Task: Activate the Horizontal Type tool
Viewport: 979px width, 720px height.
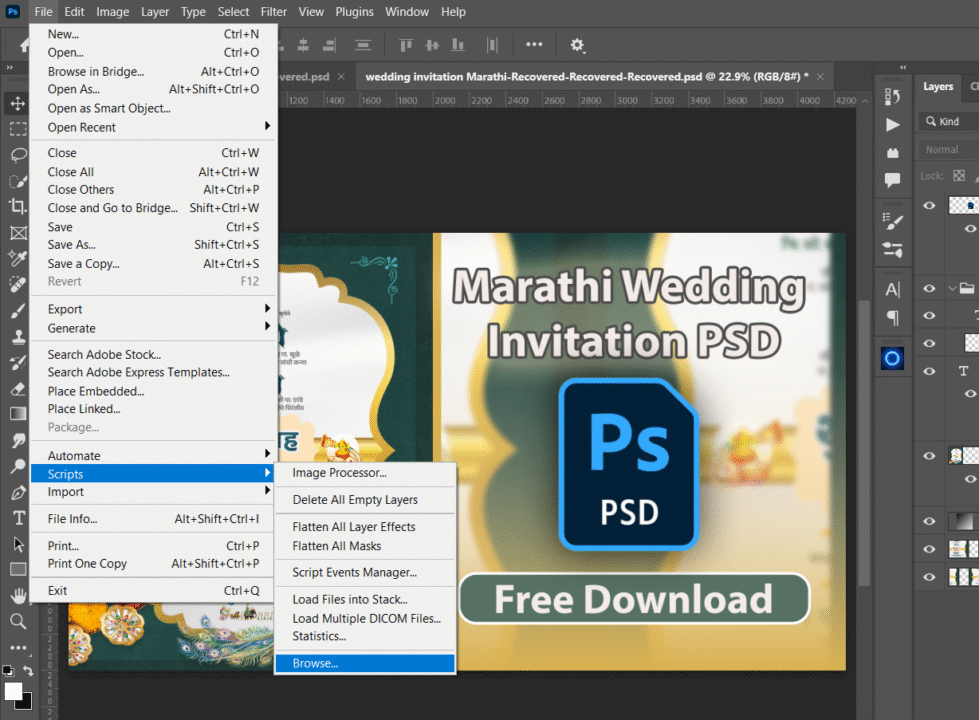Action: [18, 518]
